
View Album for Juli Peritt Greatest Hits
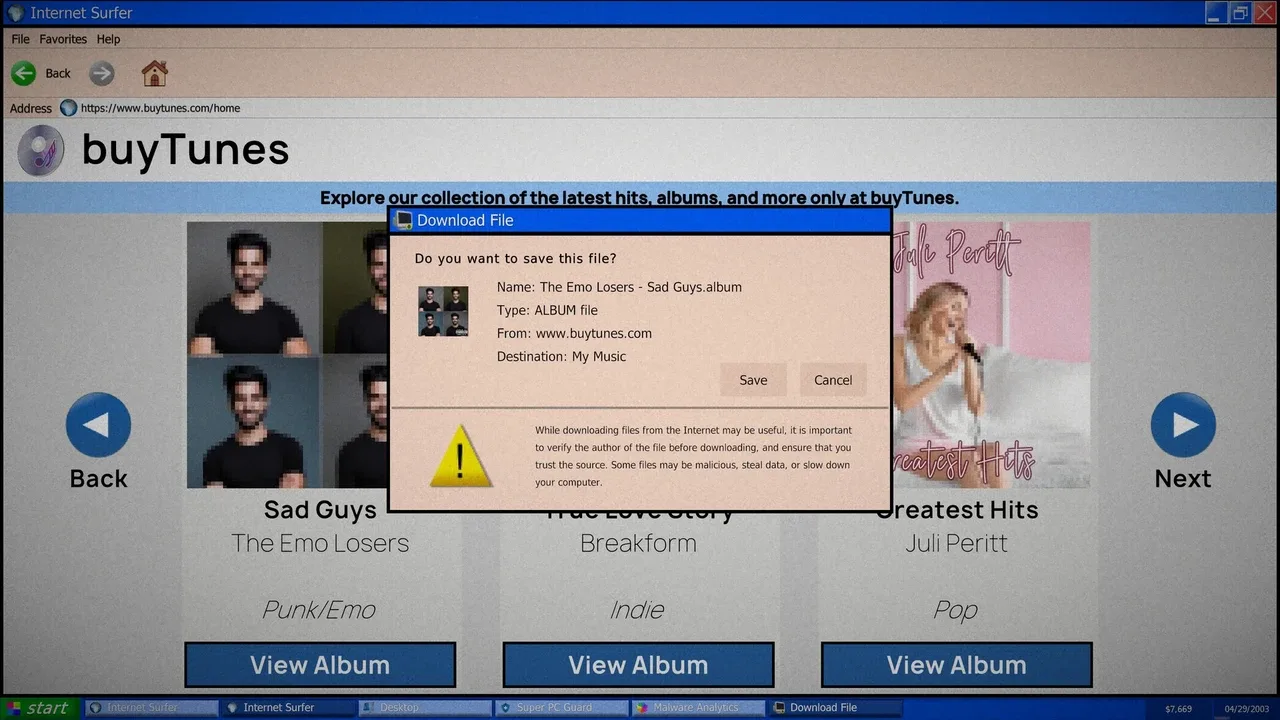pos(956,665)
